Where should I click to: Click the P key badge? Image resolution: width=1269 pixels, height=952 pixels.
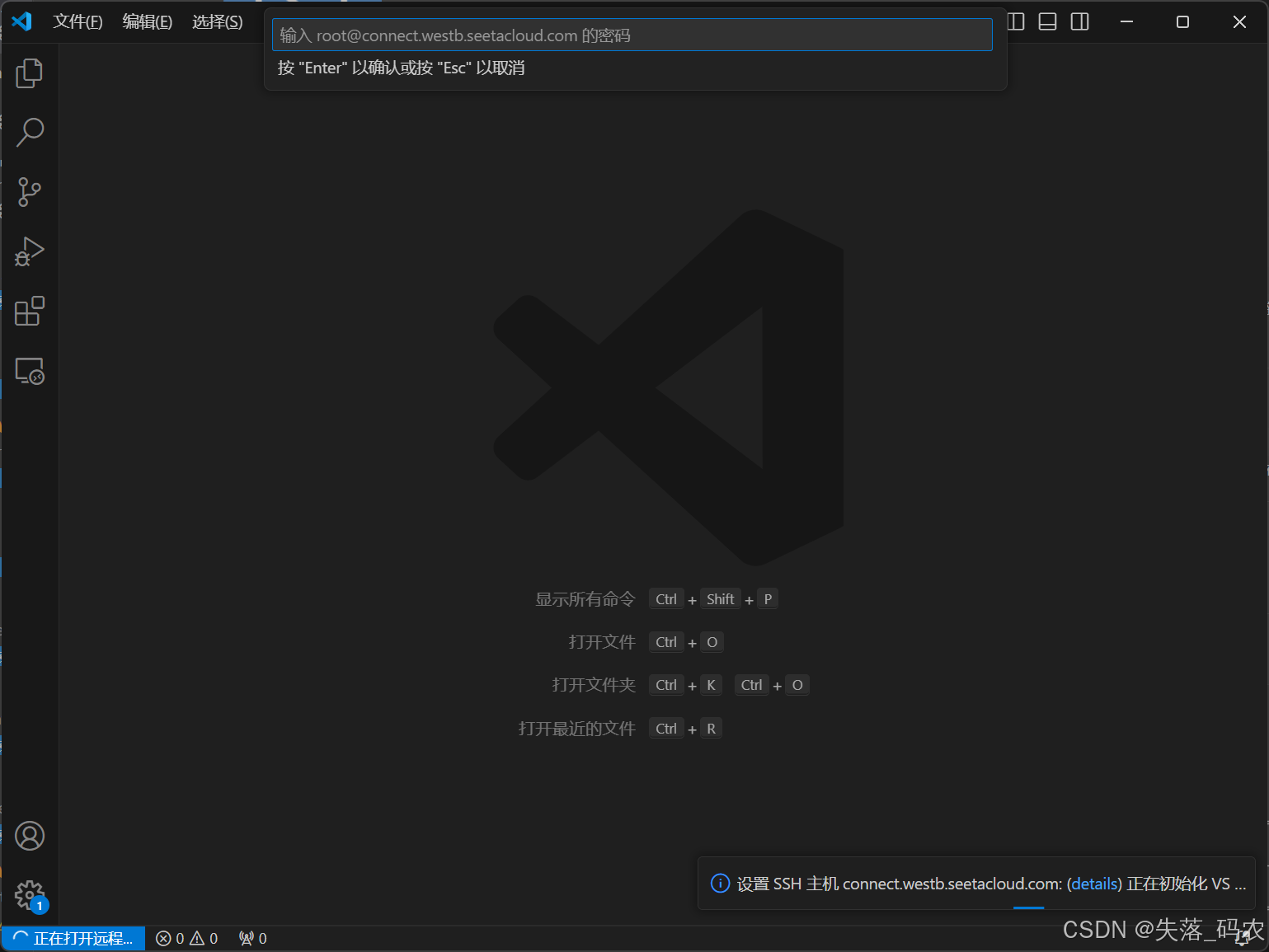(768, 599)
